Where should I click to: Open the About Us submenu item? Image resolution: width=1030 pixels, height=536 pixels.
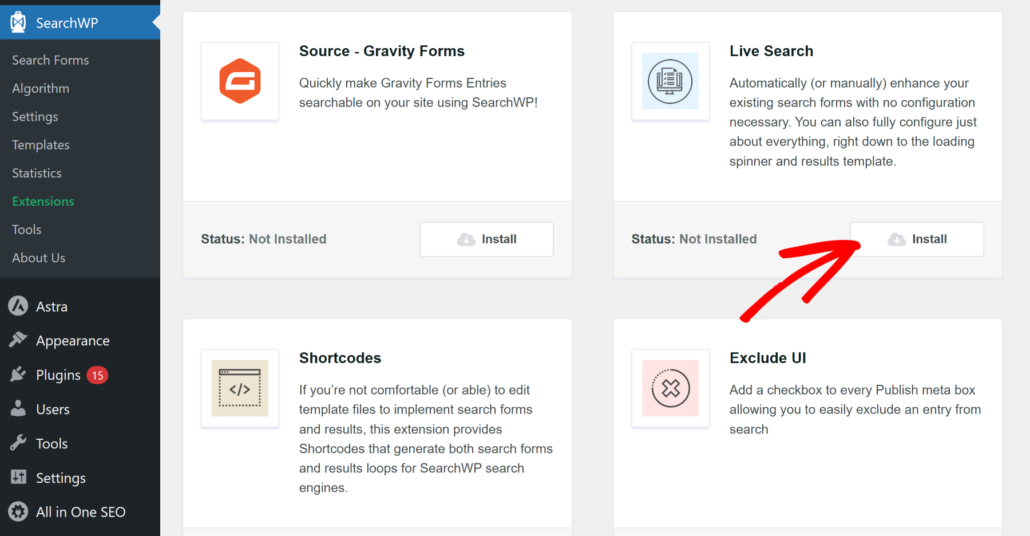pyautogui.click(x=39, y=257)
